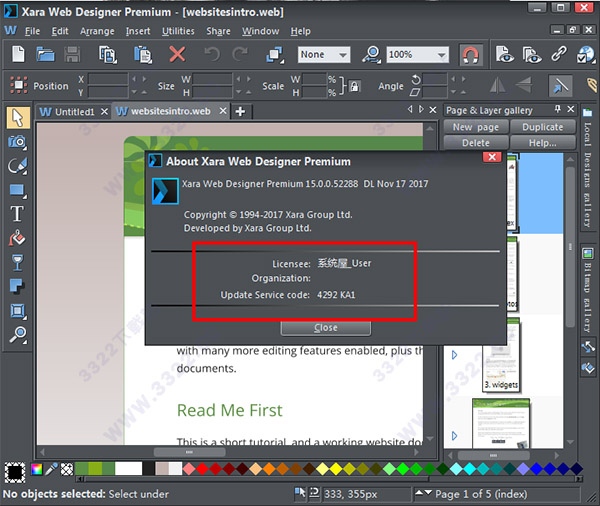
Task: Select the Photo camera tool
Action: pos(18,142)
